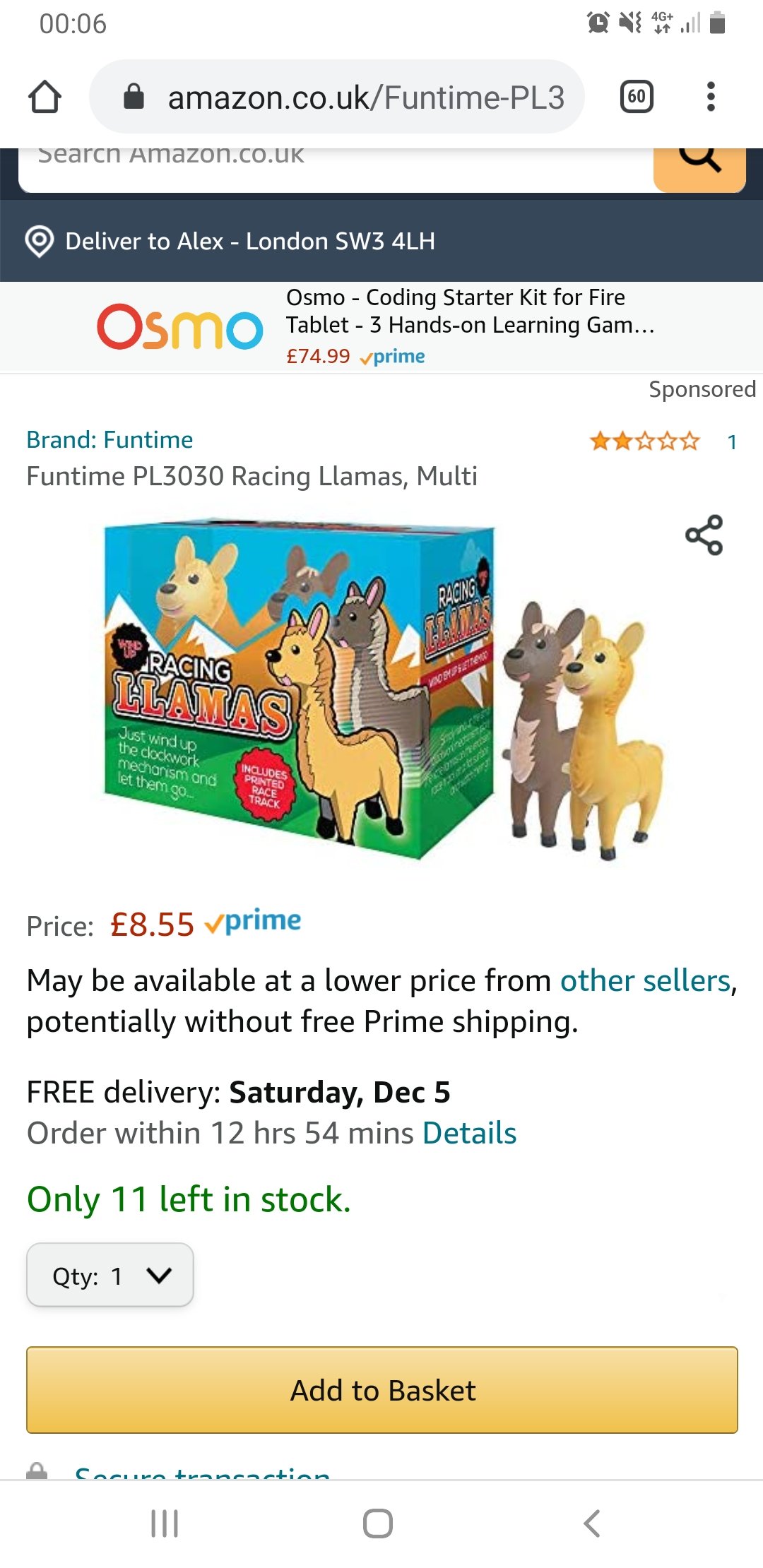Tap the Search Amazon.co.uk field

[336, 168]
